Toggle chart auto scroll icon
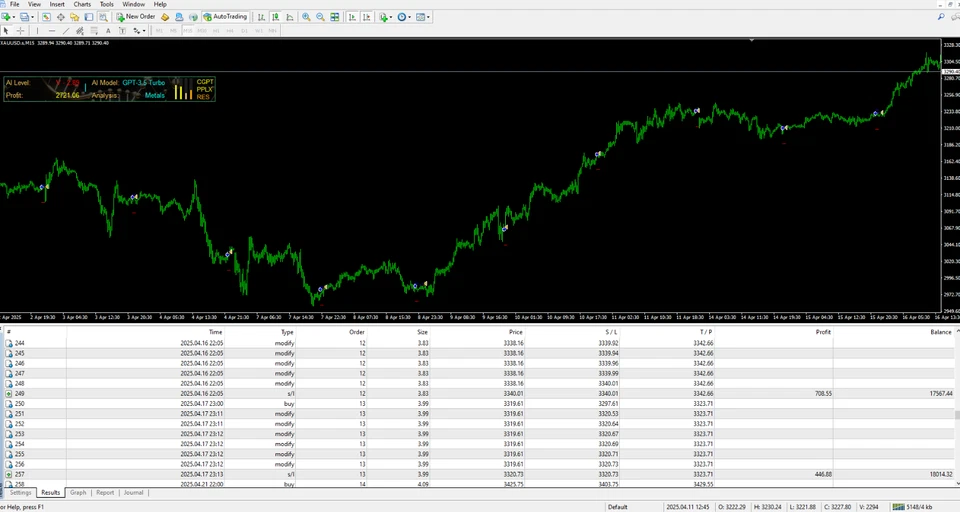 352,17
